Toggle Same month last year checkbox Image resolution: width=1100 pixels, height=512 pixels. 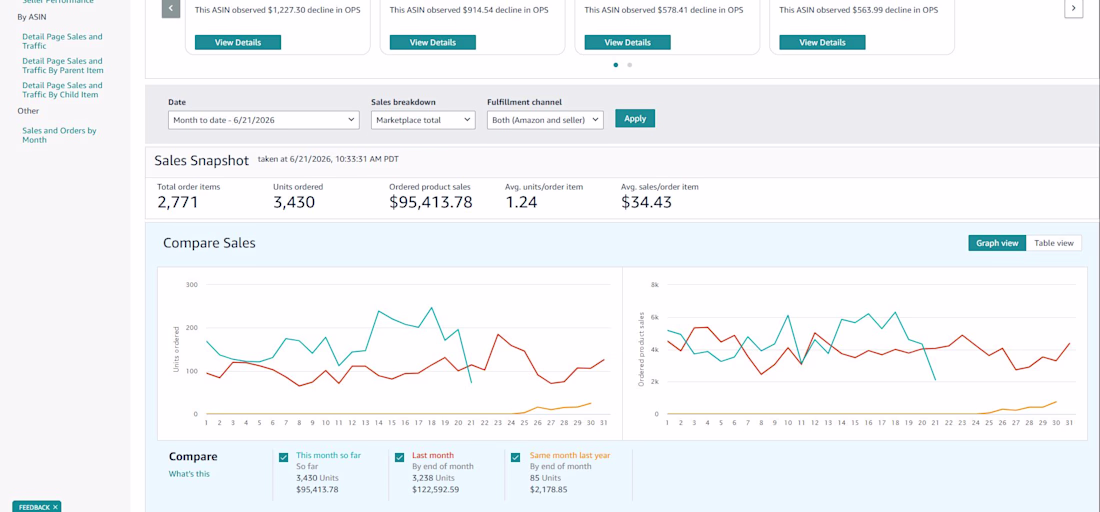[x=516, y=457]
